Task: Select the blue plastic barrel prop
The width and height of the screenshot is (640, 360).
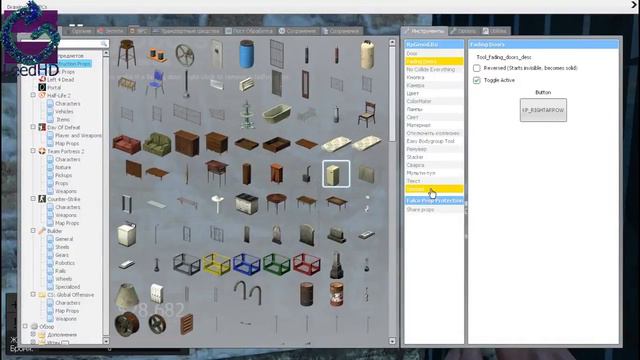Action: (x=247, y=54)
